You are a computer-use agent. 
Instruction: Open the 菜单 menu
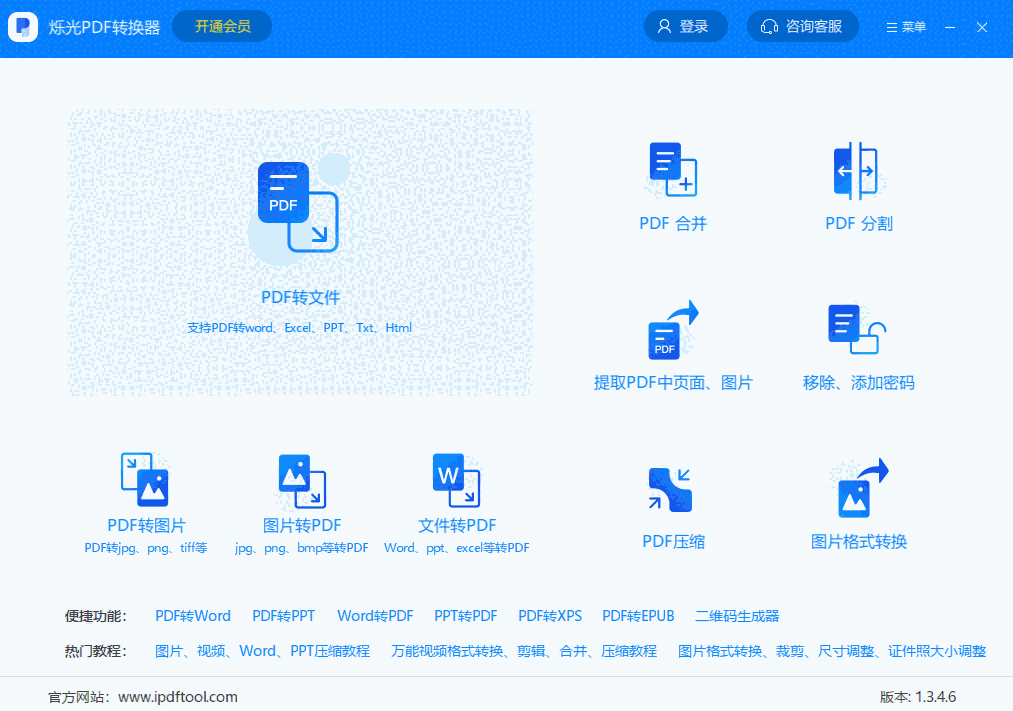coord(905,27)
